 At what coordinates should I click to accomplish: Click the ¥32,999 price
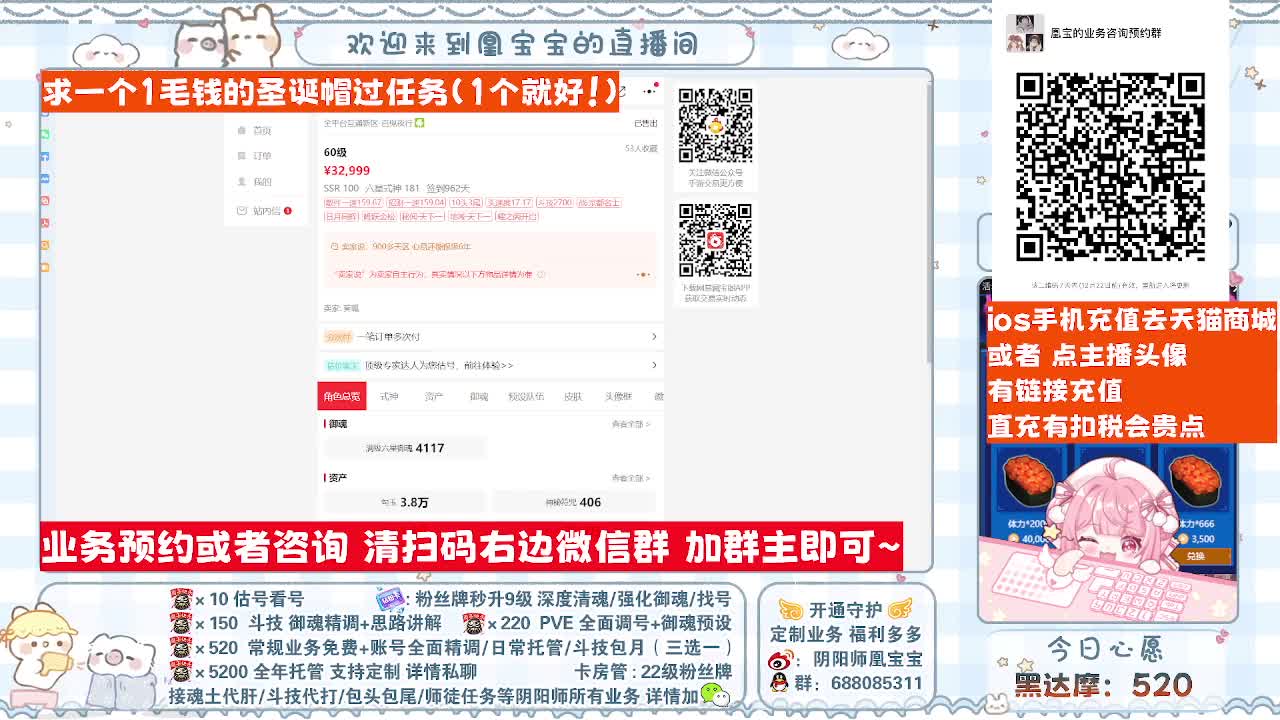(x=347, y=171)
